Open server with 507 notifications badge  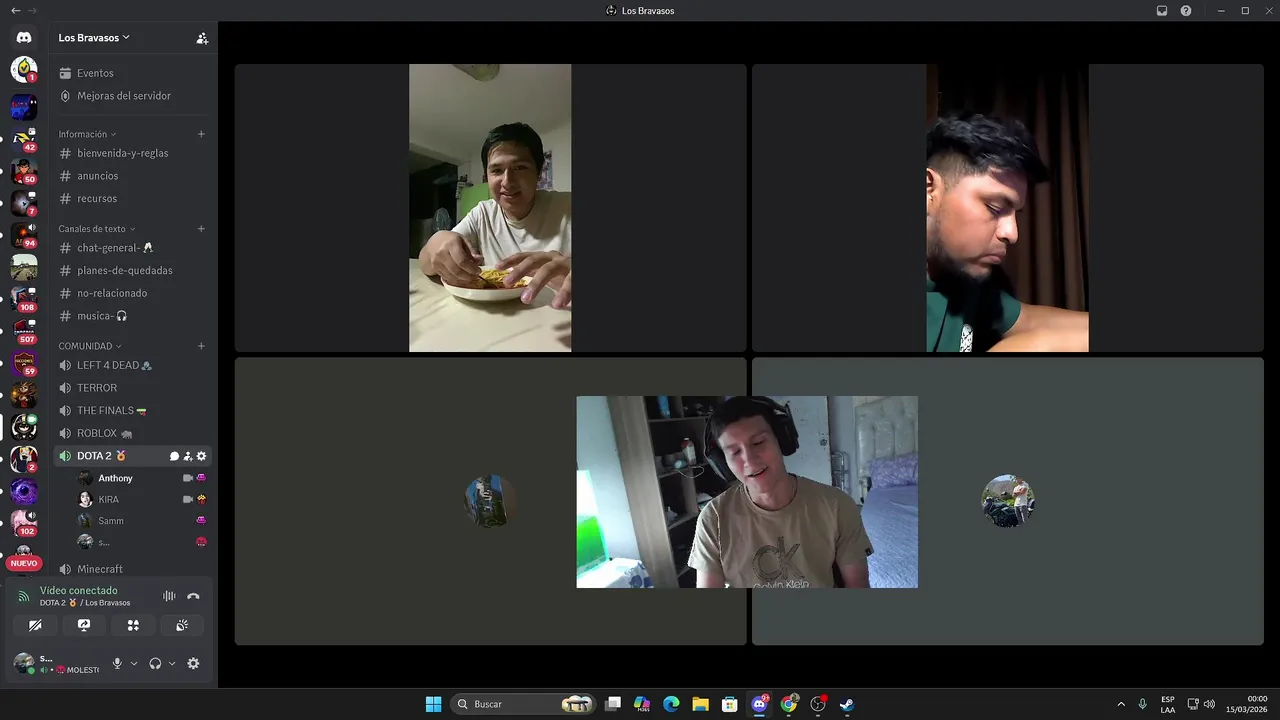tap(24, 330)
